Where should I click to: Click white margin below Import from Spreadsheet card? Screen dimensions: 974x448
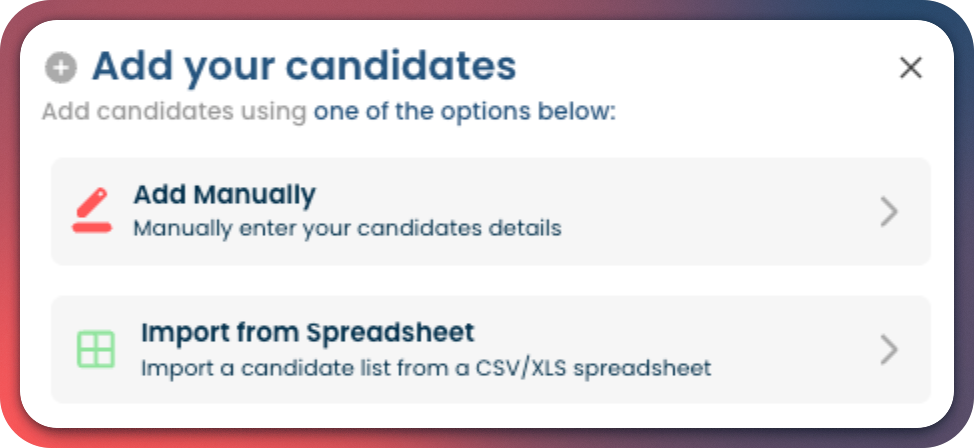click(x=490, y=414)
